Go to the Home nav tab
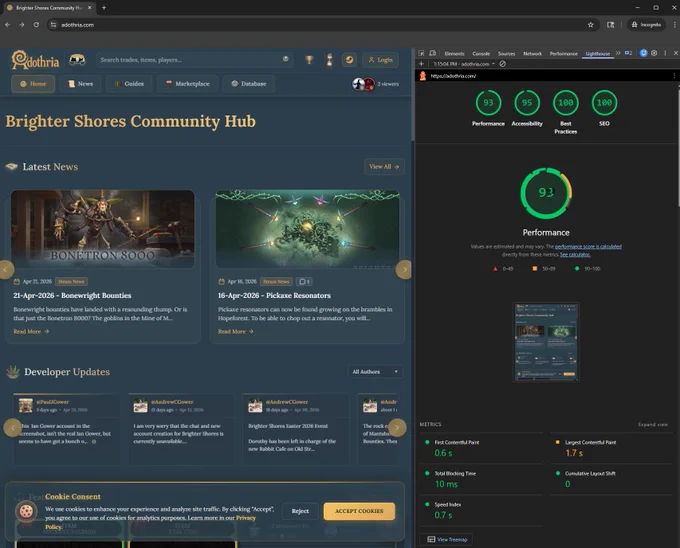The image size is (680, 548). (33, 84)
